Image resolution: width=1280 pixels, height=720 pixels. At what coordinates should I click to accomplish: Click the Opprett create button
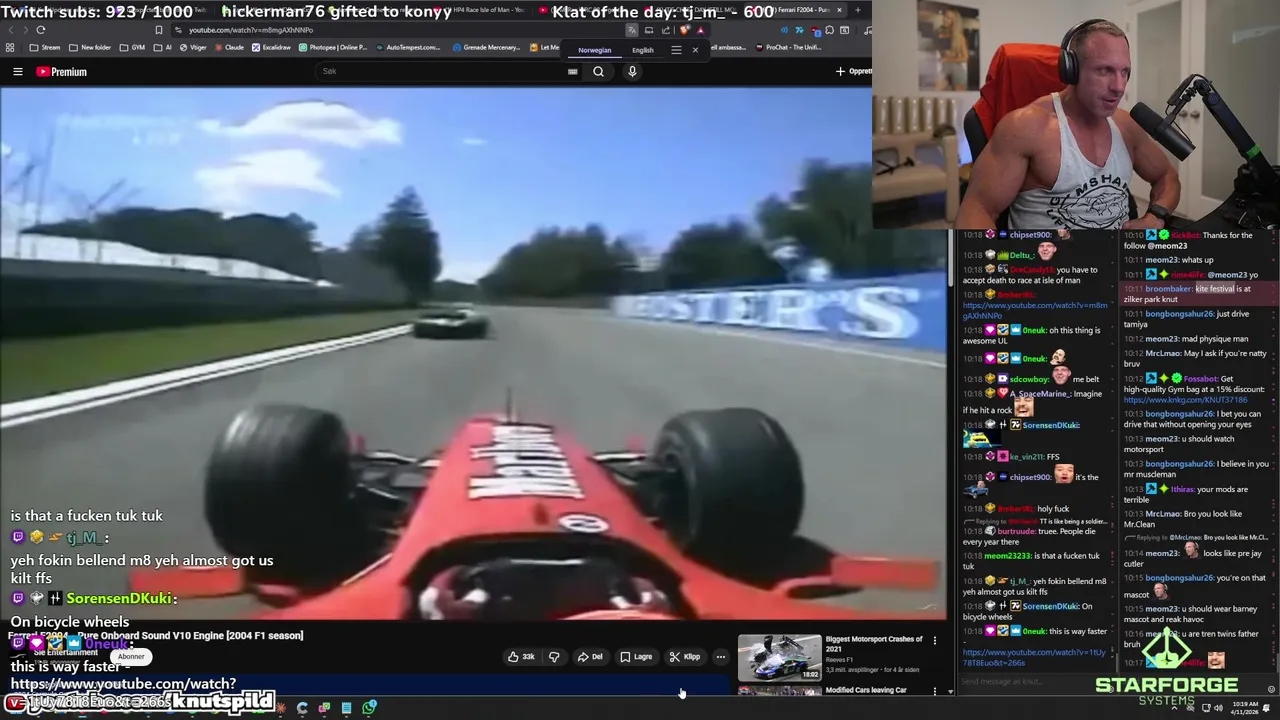[854, 72]
